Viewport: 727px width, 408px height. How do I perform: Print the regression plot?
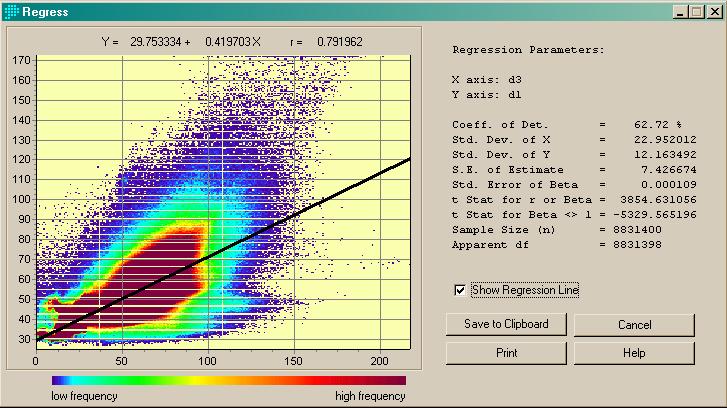(506, 353)
